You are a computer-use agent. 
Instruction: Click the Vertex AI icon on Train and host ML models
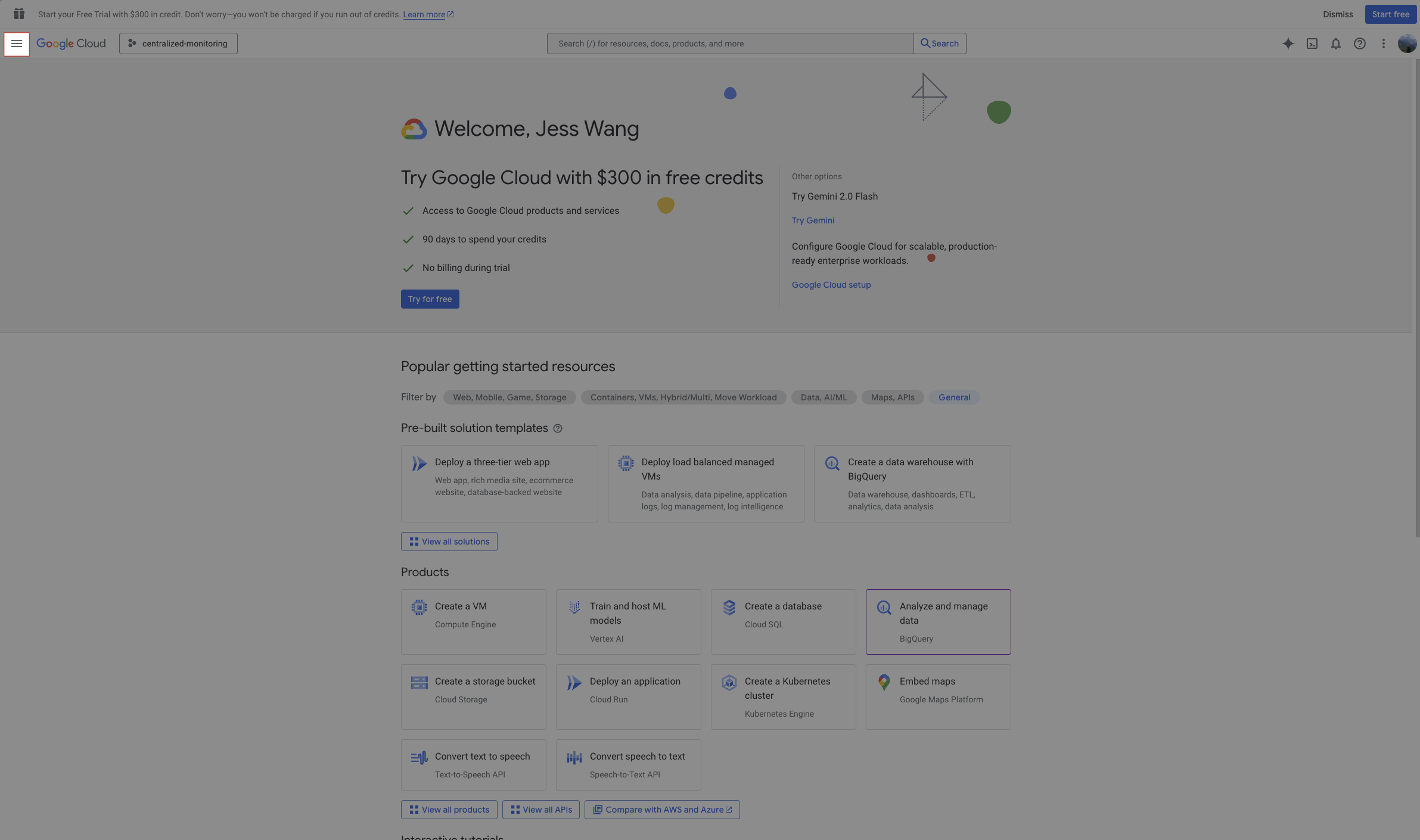point(574,607)
